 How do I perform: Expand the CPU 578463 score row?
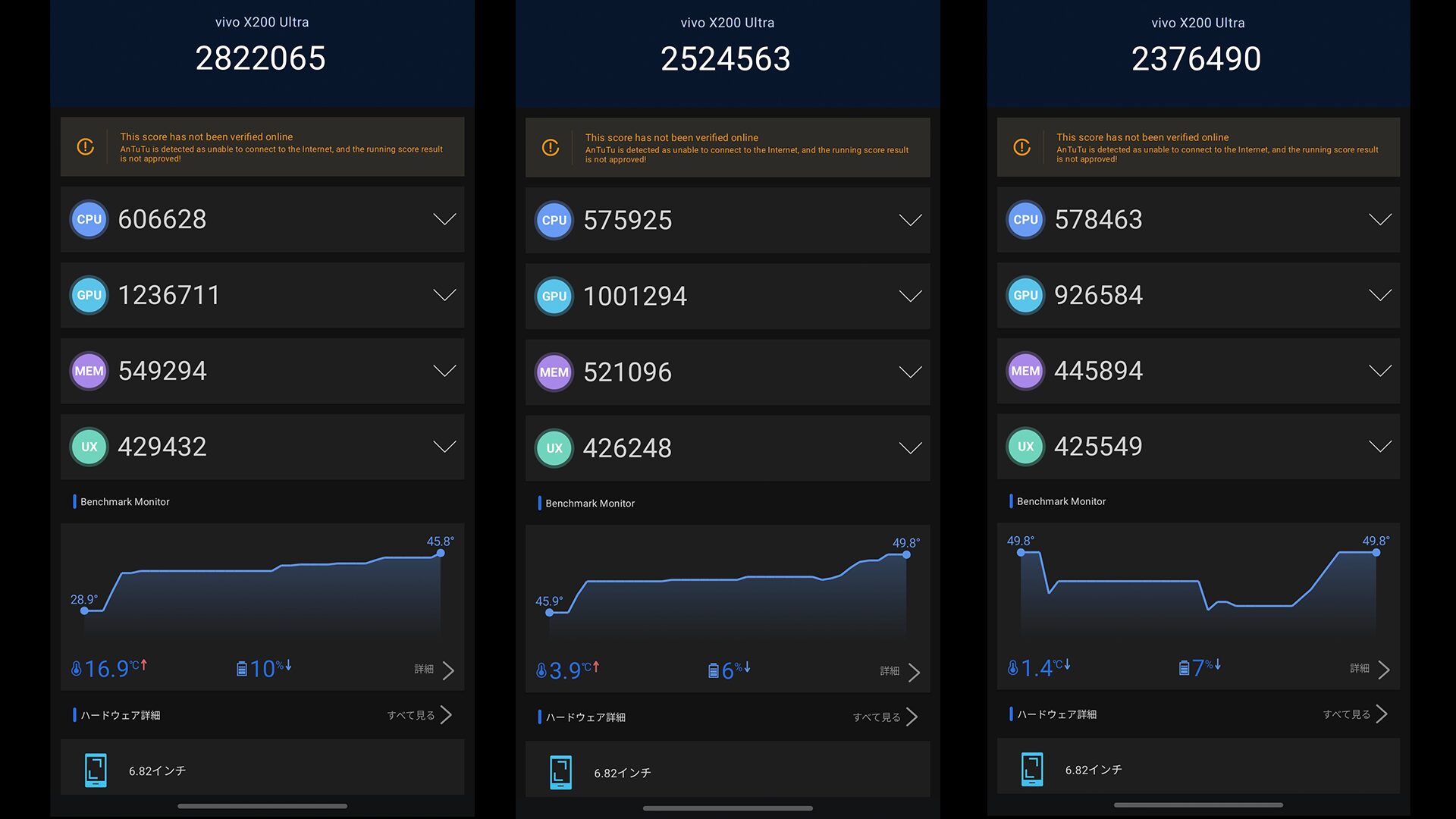1198,219
